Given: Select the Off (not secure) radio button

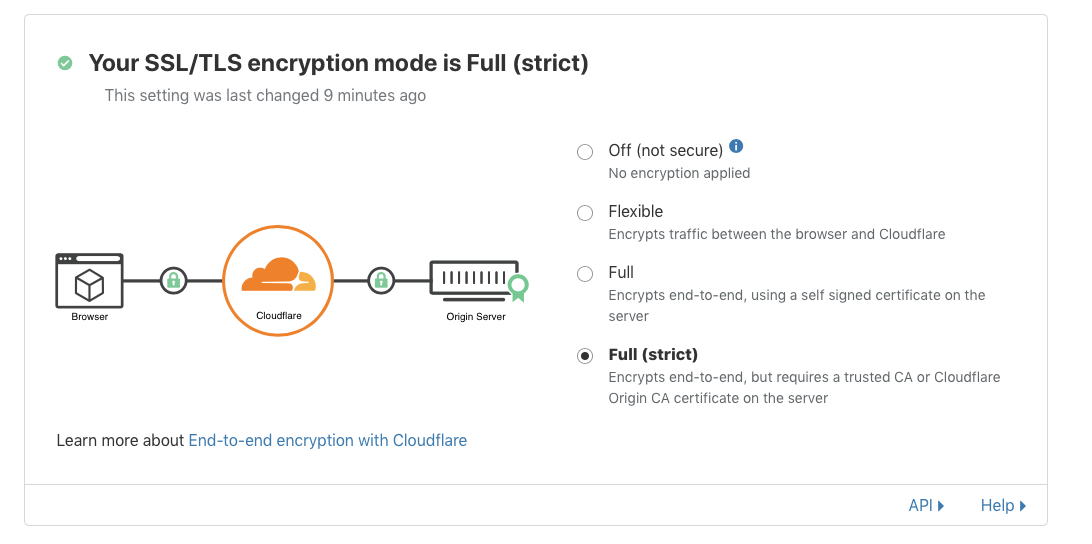Looking at the screenshot, I should (585, 152).
